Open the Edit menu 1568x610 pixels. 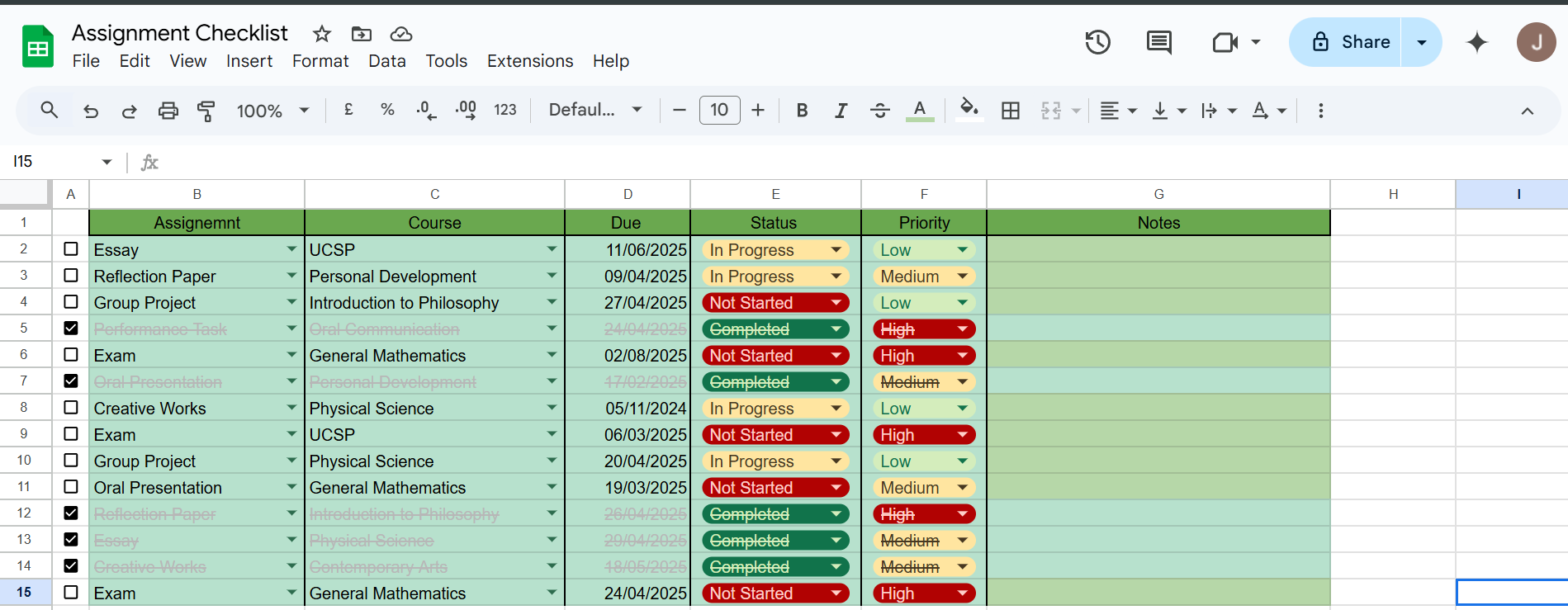(x=135, y=61)
